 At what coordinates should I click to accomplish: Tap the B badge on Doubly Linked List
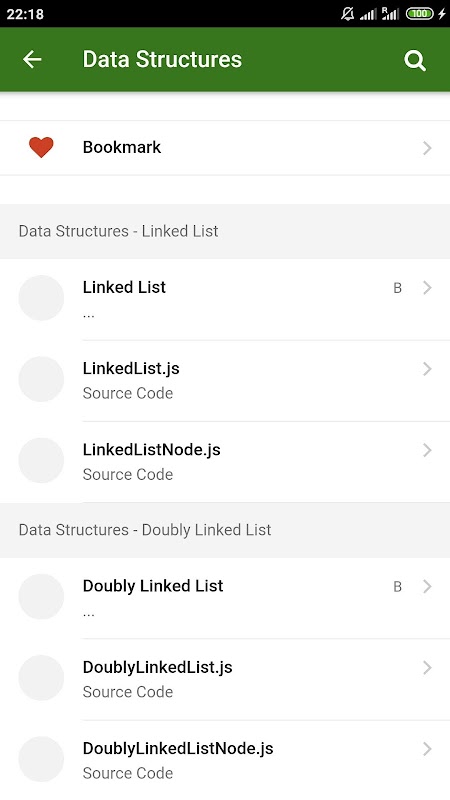point(397,587)
